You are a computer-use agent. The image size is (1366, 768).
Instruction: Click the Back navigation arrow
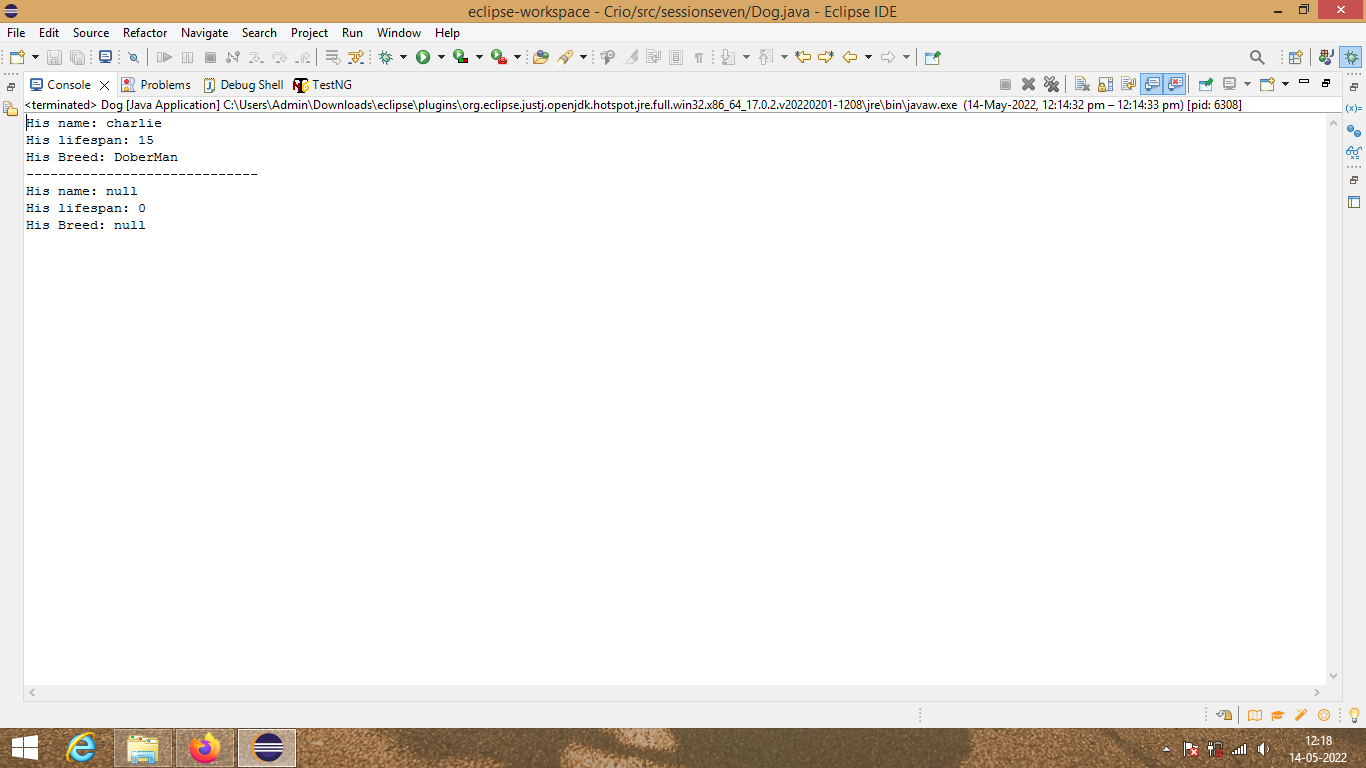[849, 57]
